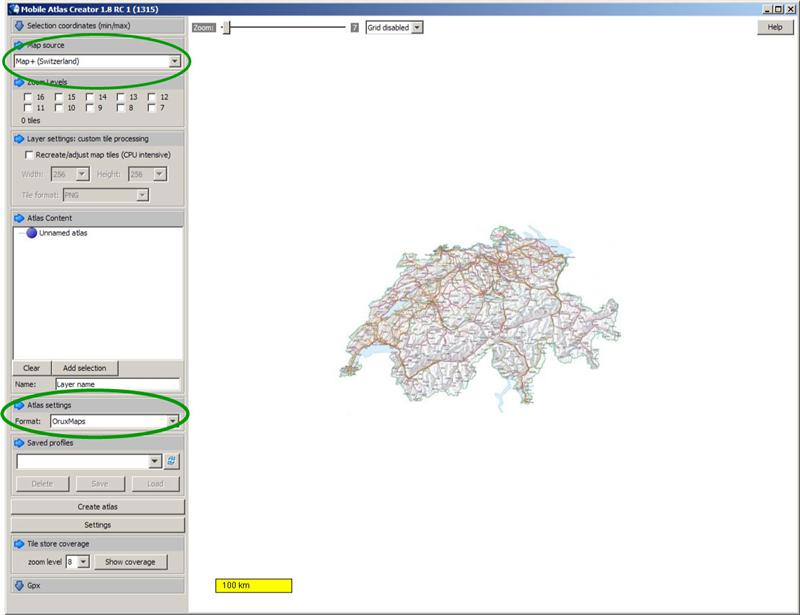Click the map Zoom slider handle
This screenshot has height=615, width=800.
[x=227, y=28]
